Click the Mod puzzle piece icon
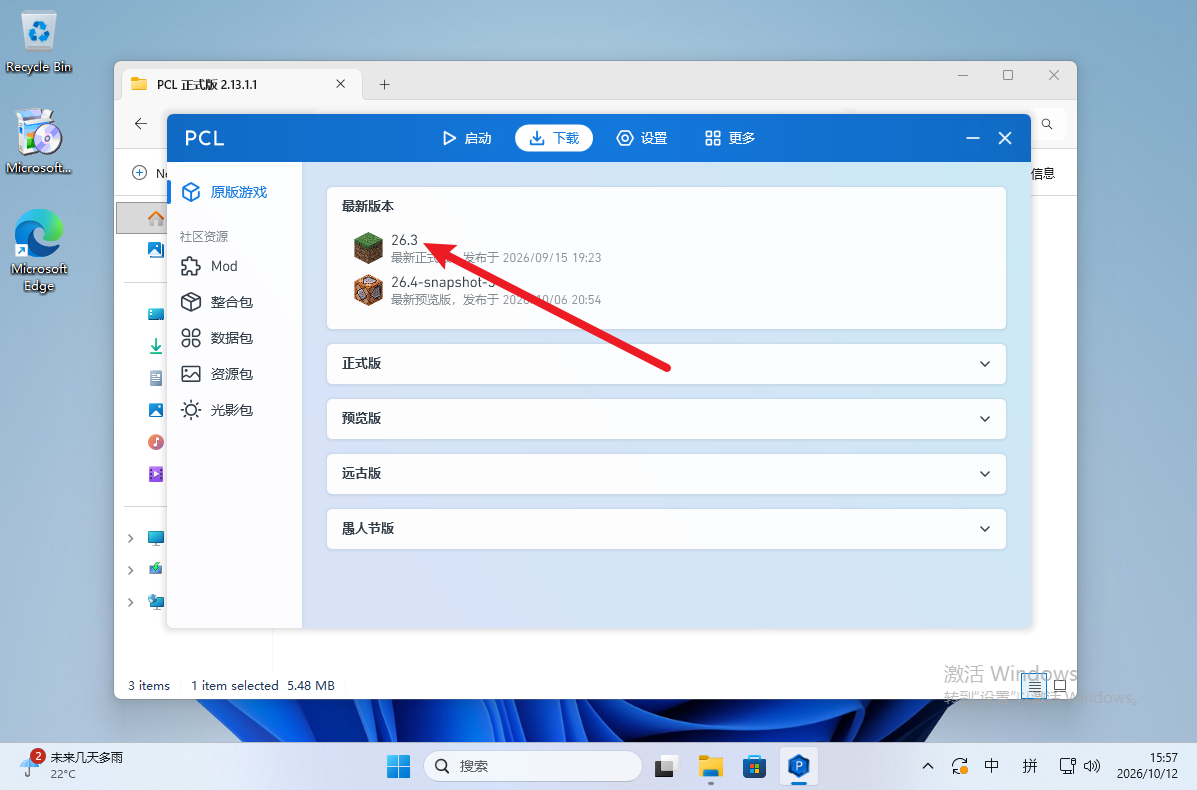The height and width of the screenshot is (790, 1197). point(191,266)
